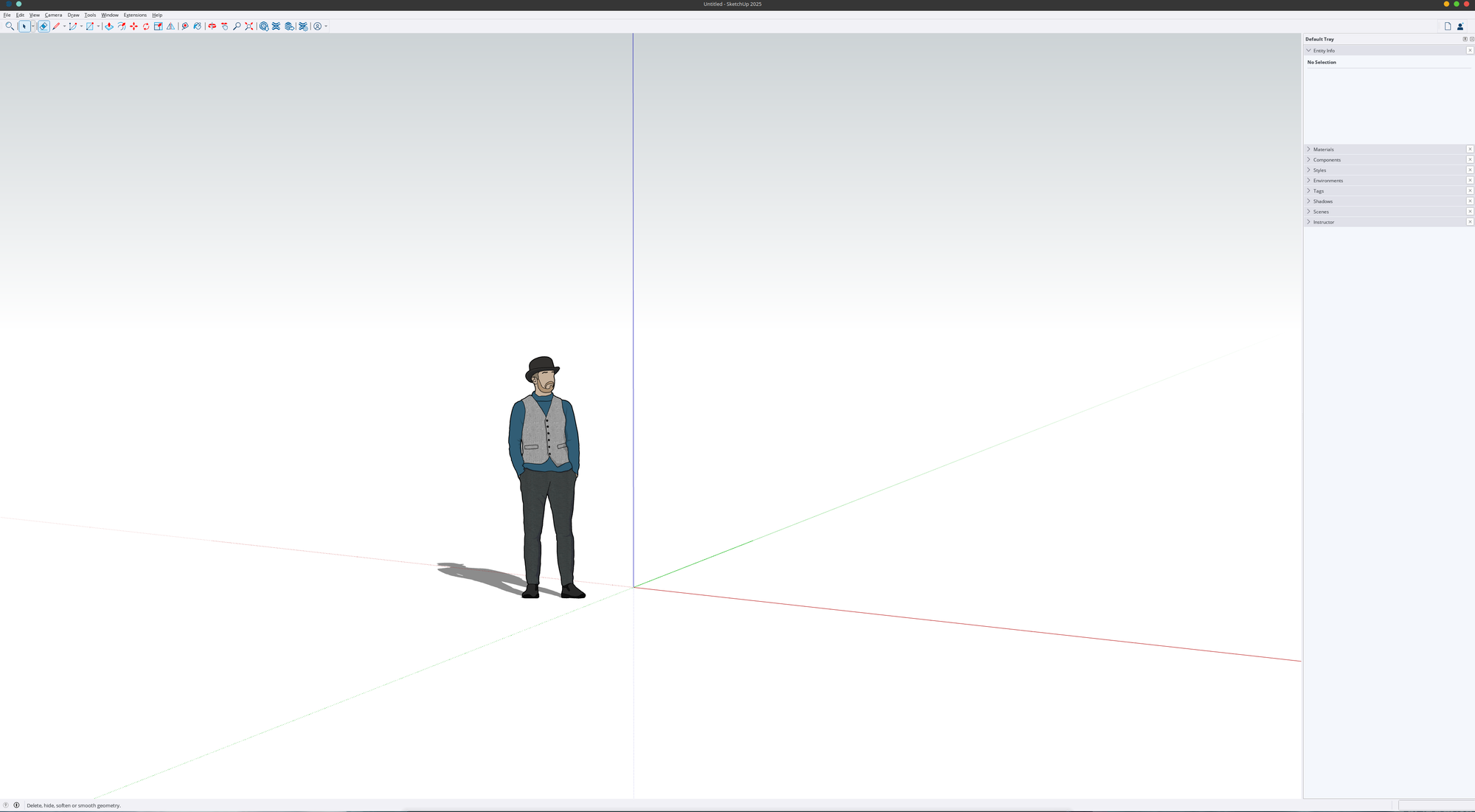
Task: Select the Eraser tool
Action: point(44,26)
